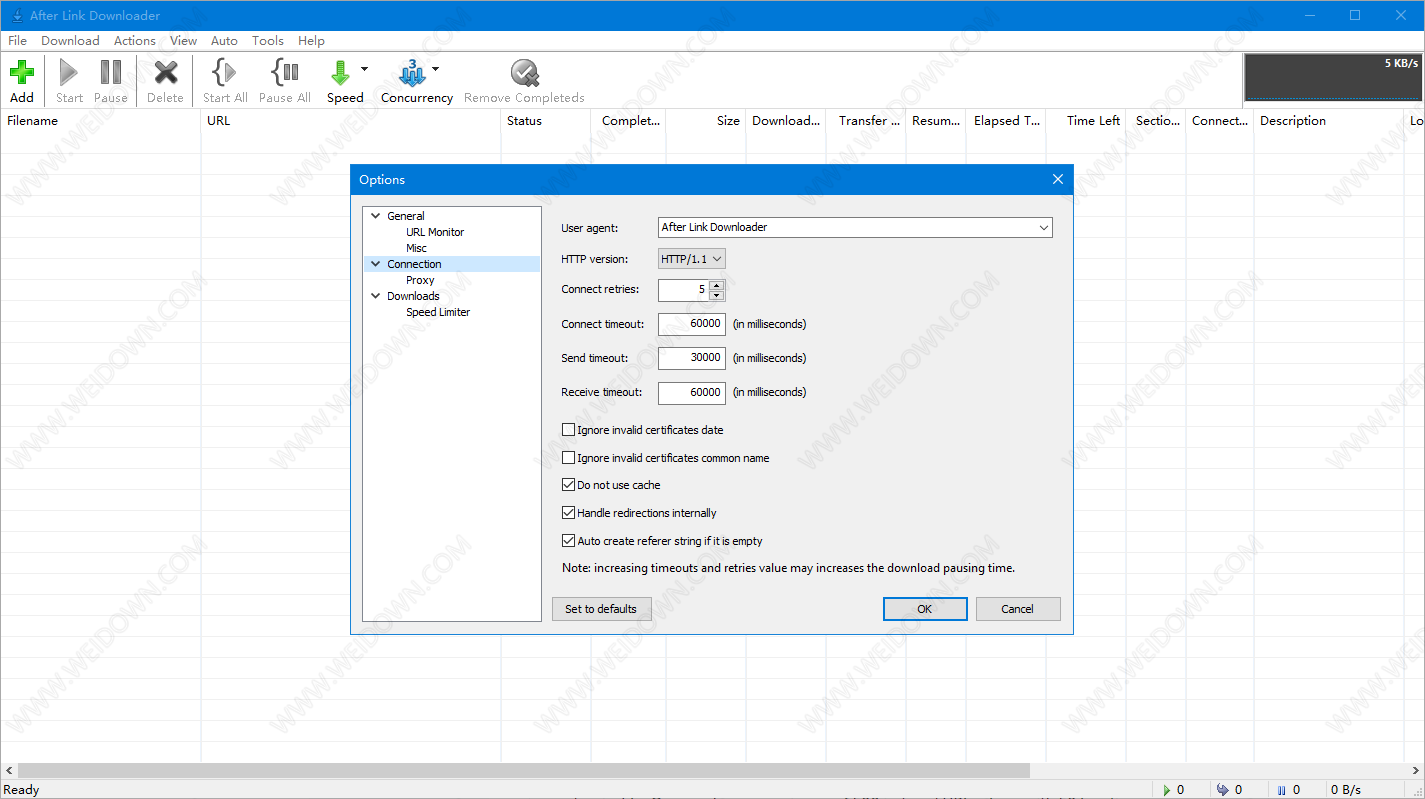Select General in options tree
Image resolution: width=1425 pixels, height=799 pixels.
[x=406, y=216]
